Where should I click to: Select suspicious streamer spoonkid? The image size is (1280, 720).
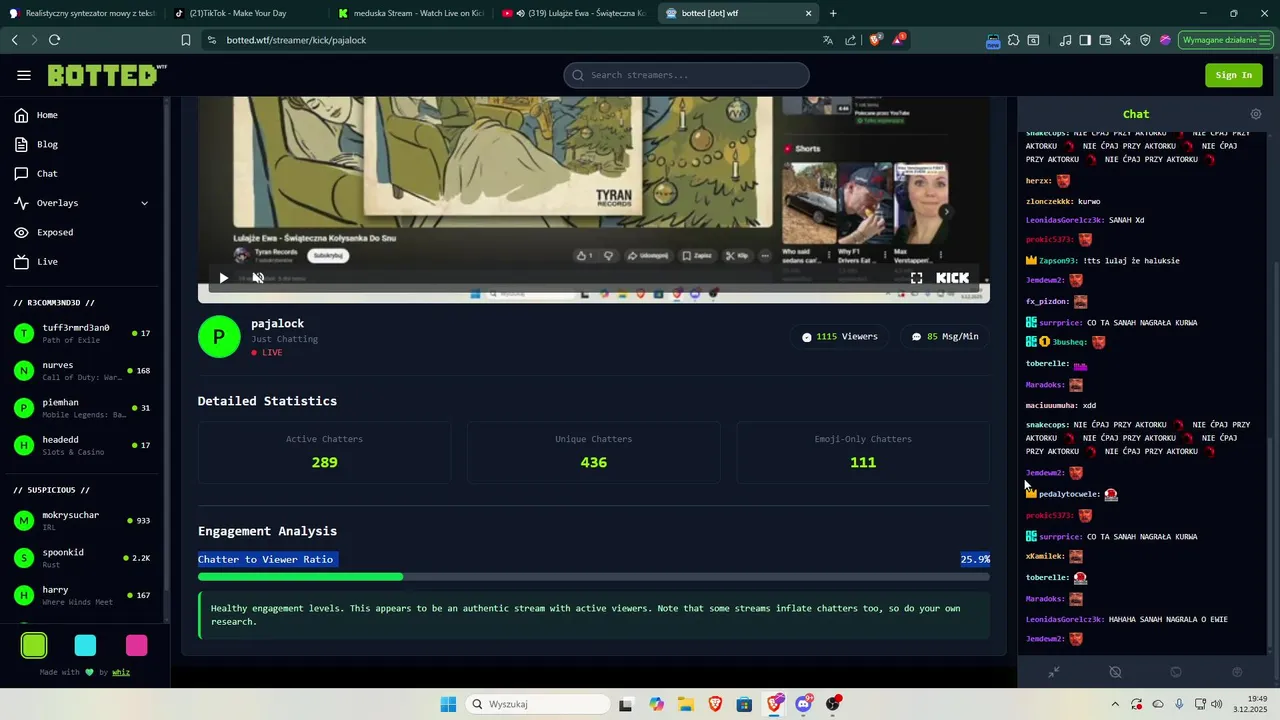click(82, 557)
